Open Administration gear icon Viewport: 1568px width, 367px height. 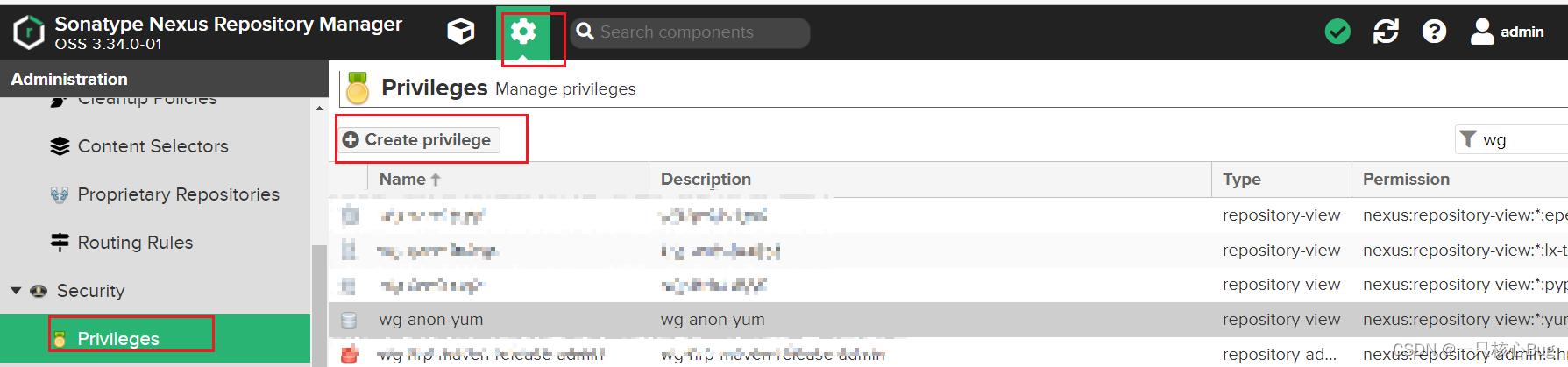523,32
